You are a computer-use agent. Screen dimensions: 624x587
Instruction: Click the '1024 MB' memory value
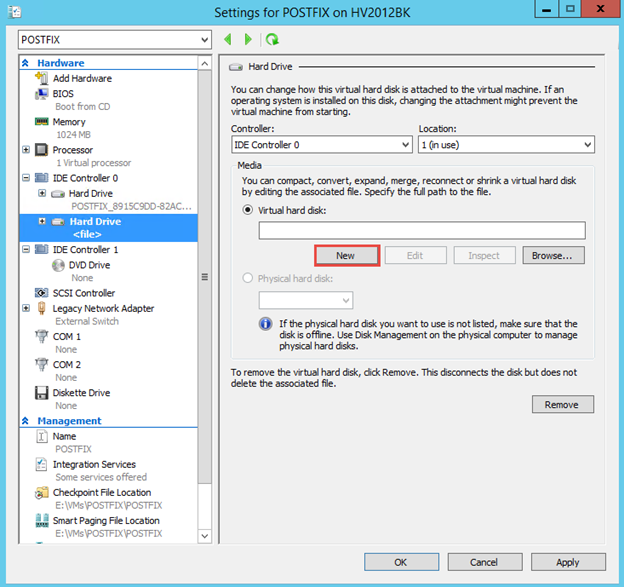pyautogui.click(x=74, y=135)
